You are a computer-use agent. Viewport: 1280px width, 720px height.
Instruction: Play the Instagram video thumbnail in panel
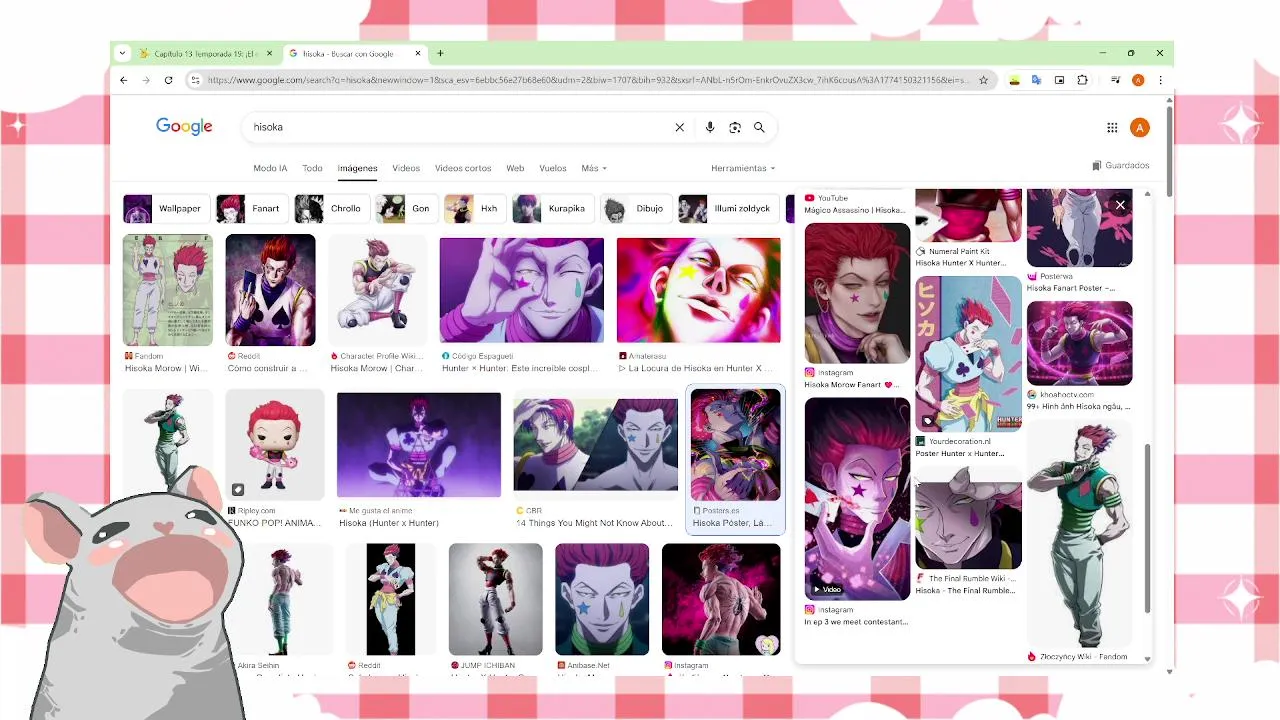[857, 499]
